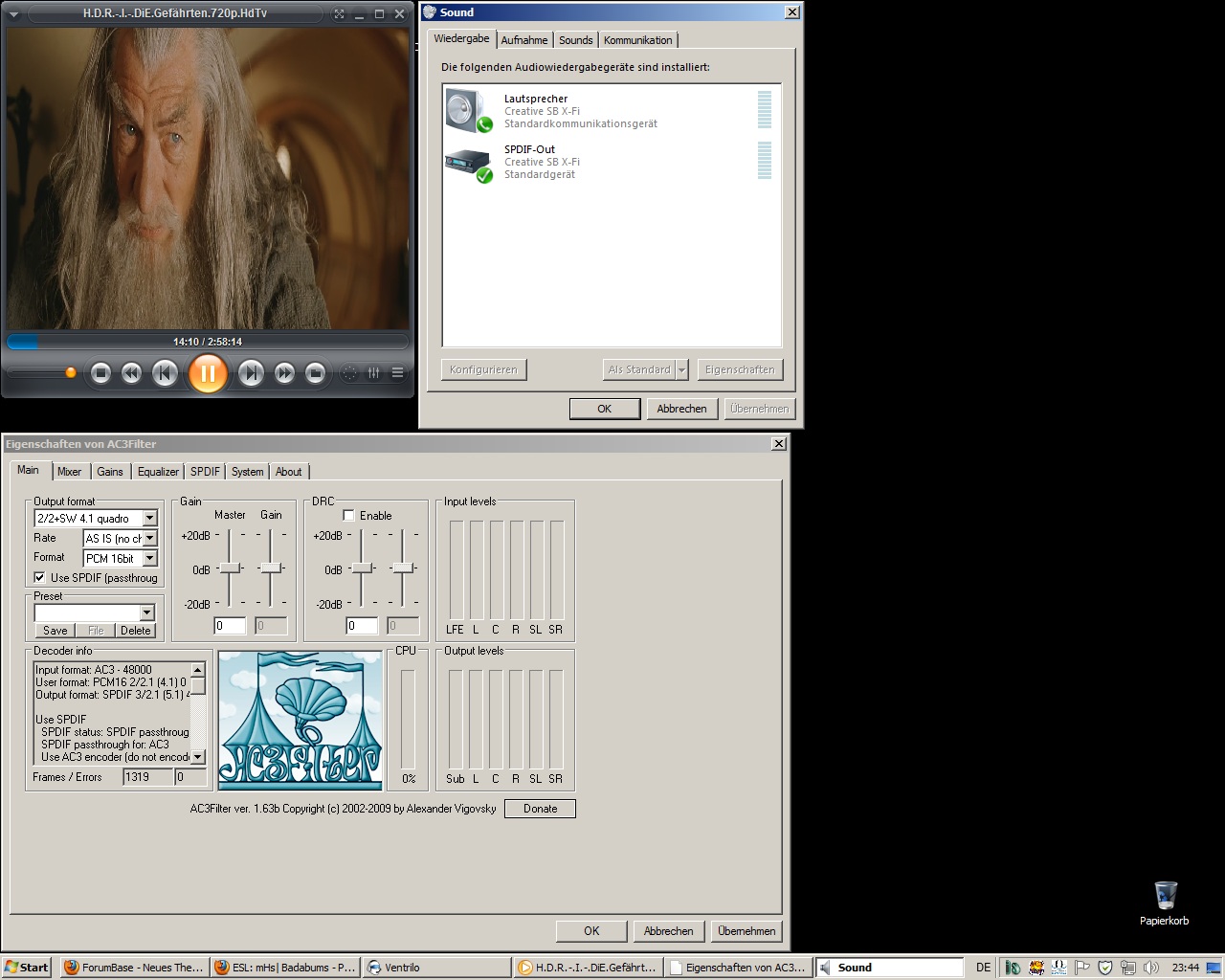Switch to ForumBase Firefox taskbar item

tap(134, 968)
